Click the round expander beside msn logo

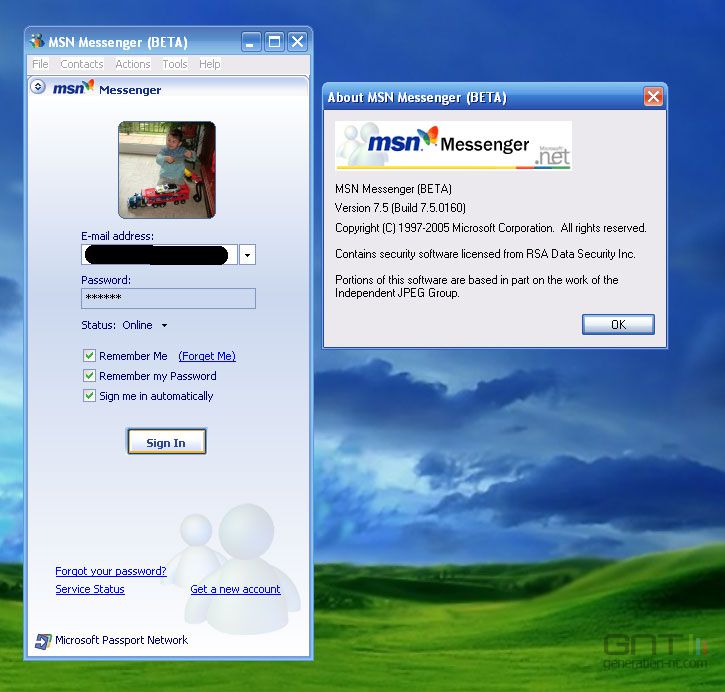(x=38, y=86)
